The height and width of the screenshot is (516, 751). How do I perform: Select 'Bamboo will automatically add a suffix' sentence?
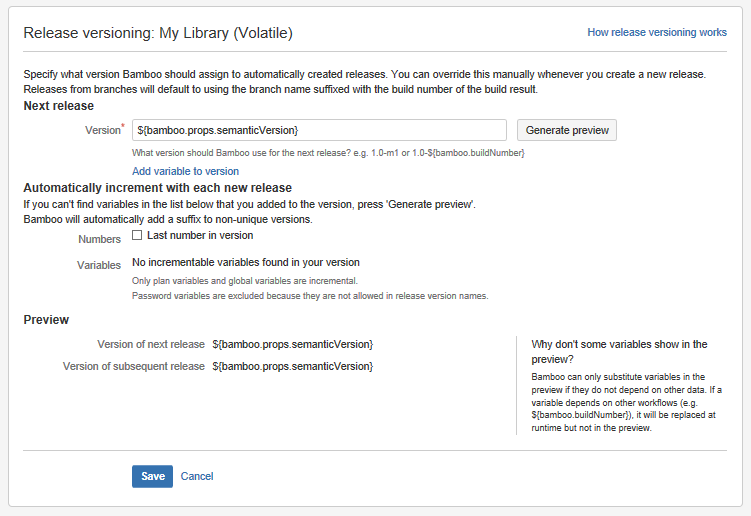[168, 219]
